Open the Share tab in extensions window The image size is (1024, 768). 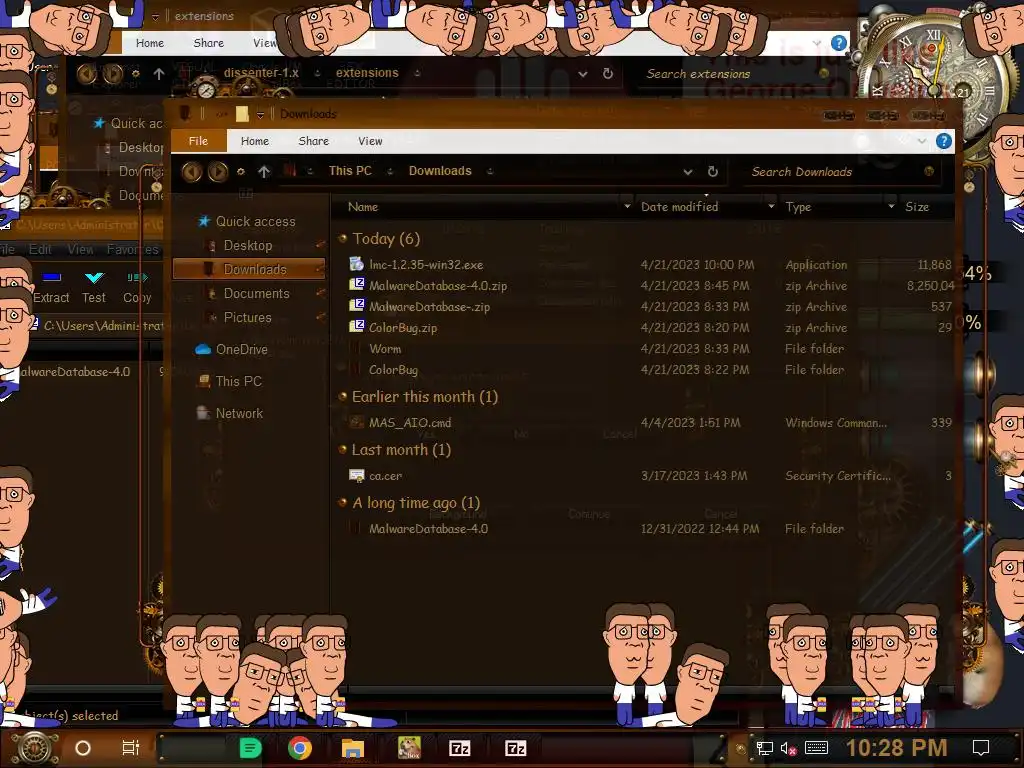click(x=209, y=43)
